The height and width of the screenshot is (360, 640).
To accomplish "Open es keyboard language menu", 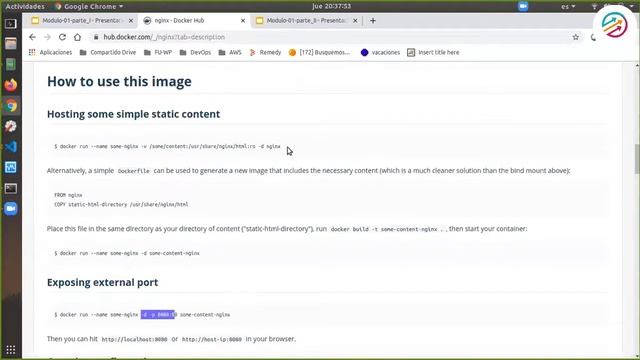I will coord(568,6).
